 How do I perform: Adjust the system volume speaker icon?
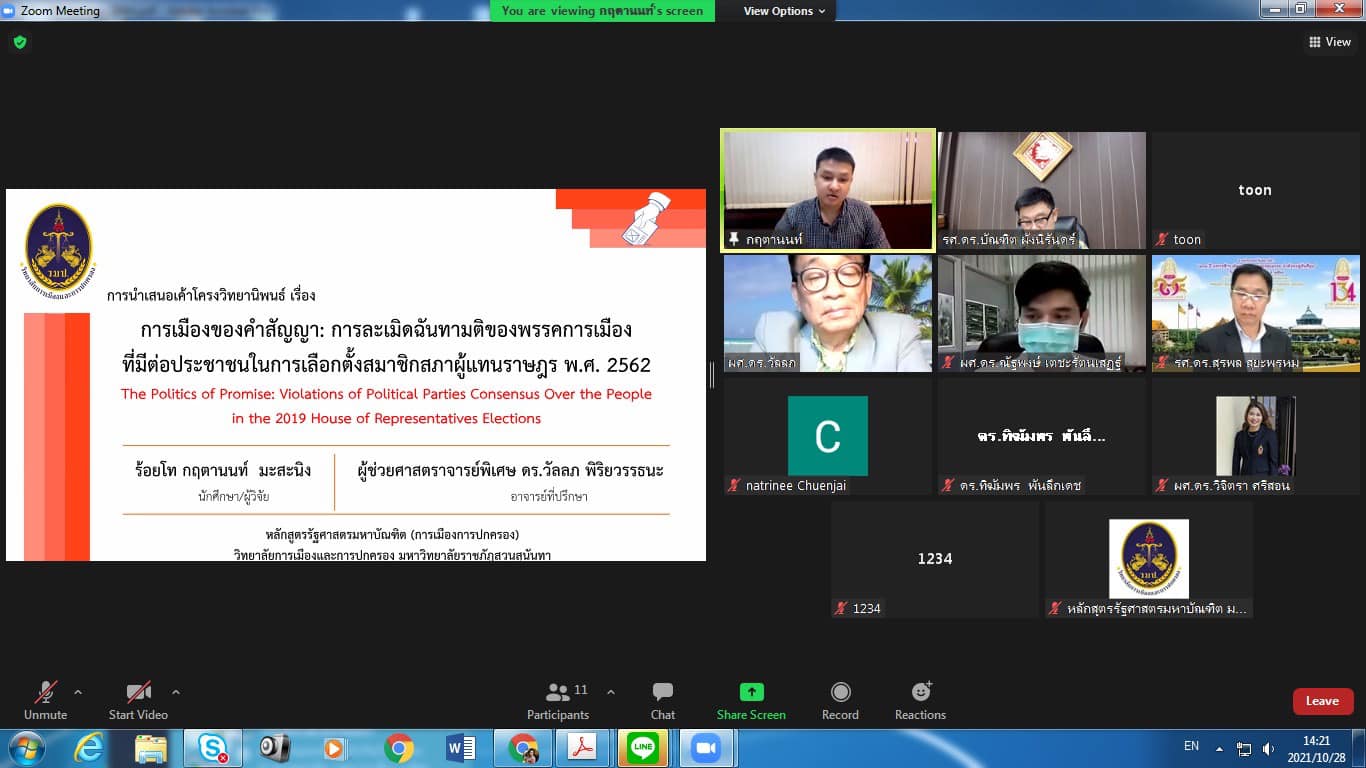pyautogui.click(x=1269, y=748)
